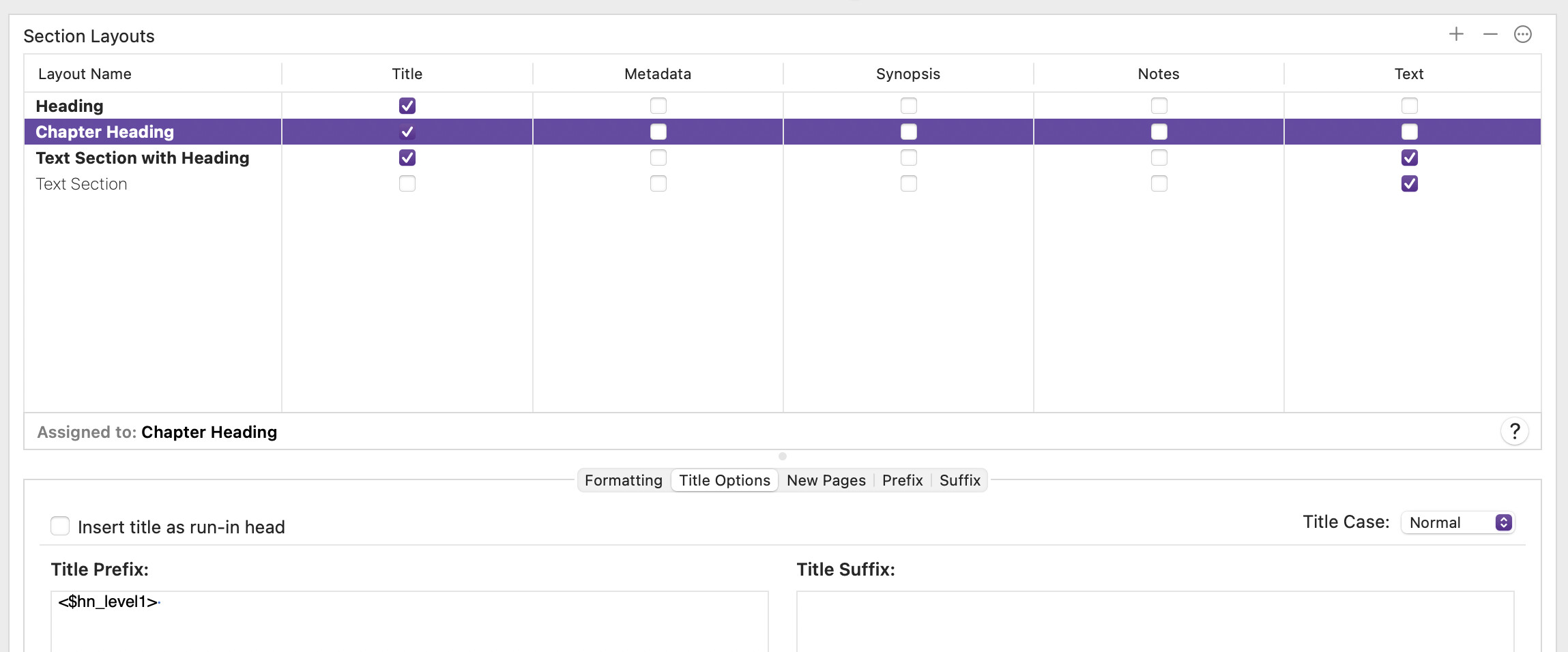Select the Text Section layout row
This screenshot has width=1568, height=652.
81,184
